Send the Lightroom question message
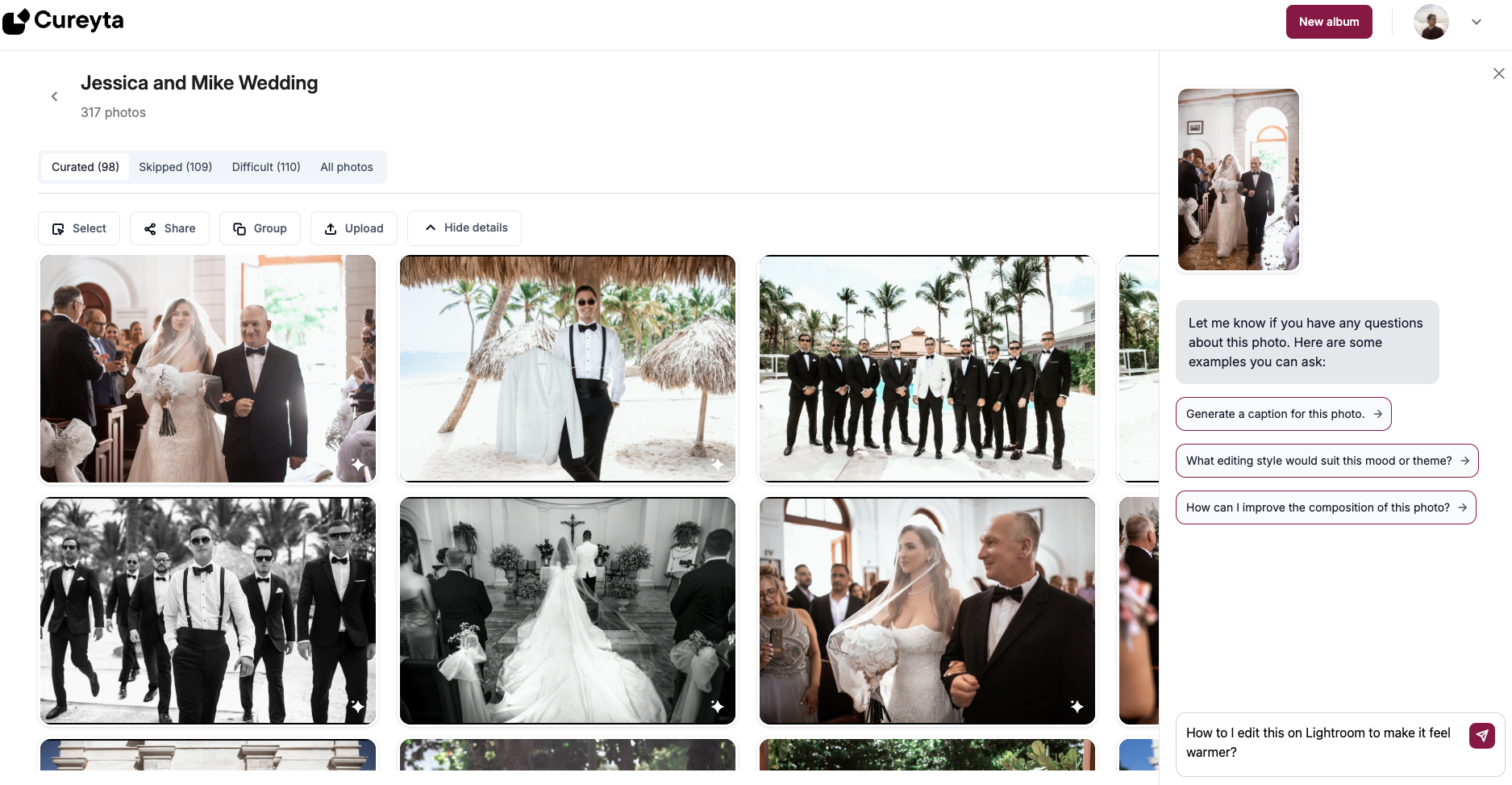1512x785 pixels. point(1482,736)
